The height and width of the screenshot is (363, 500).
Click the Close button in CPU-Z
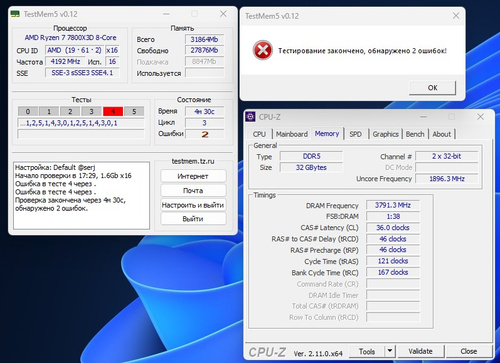(468, 351)
